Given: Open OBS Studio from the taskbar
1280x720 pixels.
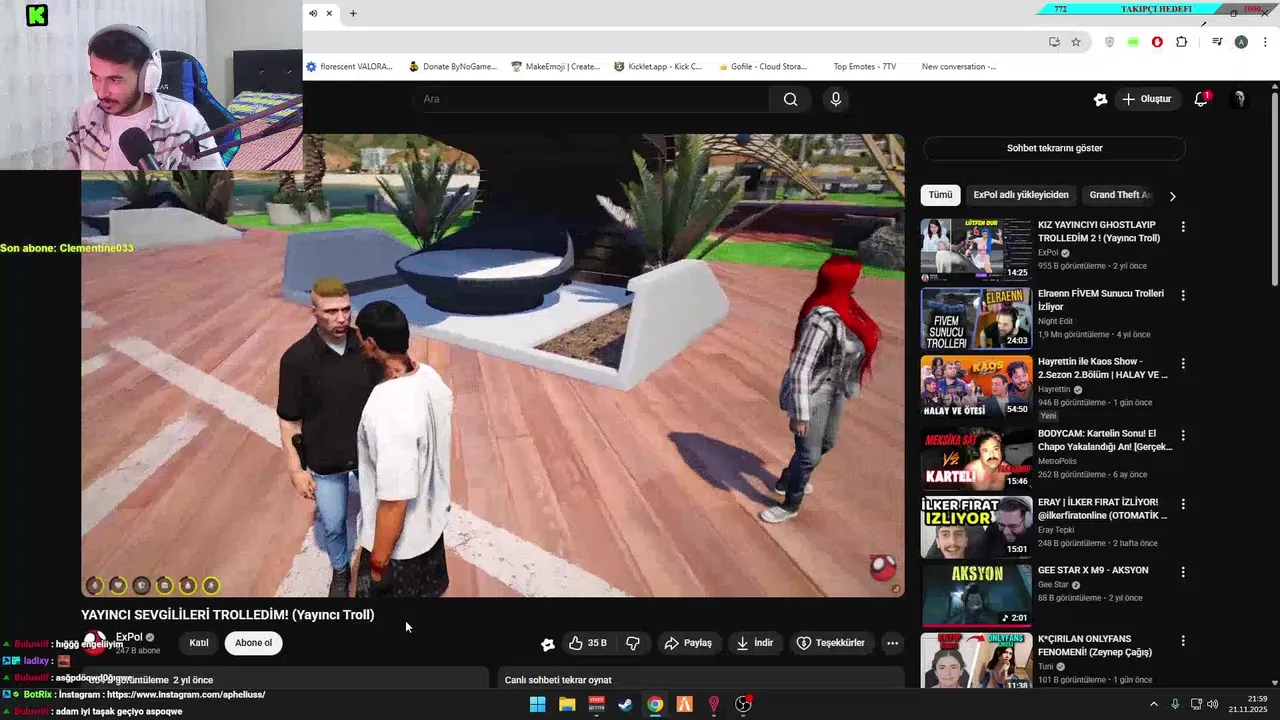Looking at the screenshot, I should click(743, 704).
